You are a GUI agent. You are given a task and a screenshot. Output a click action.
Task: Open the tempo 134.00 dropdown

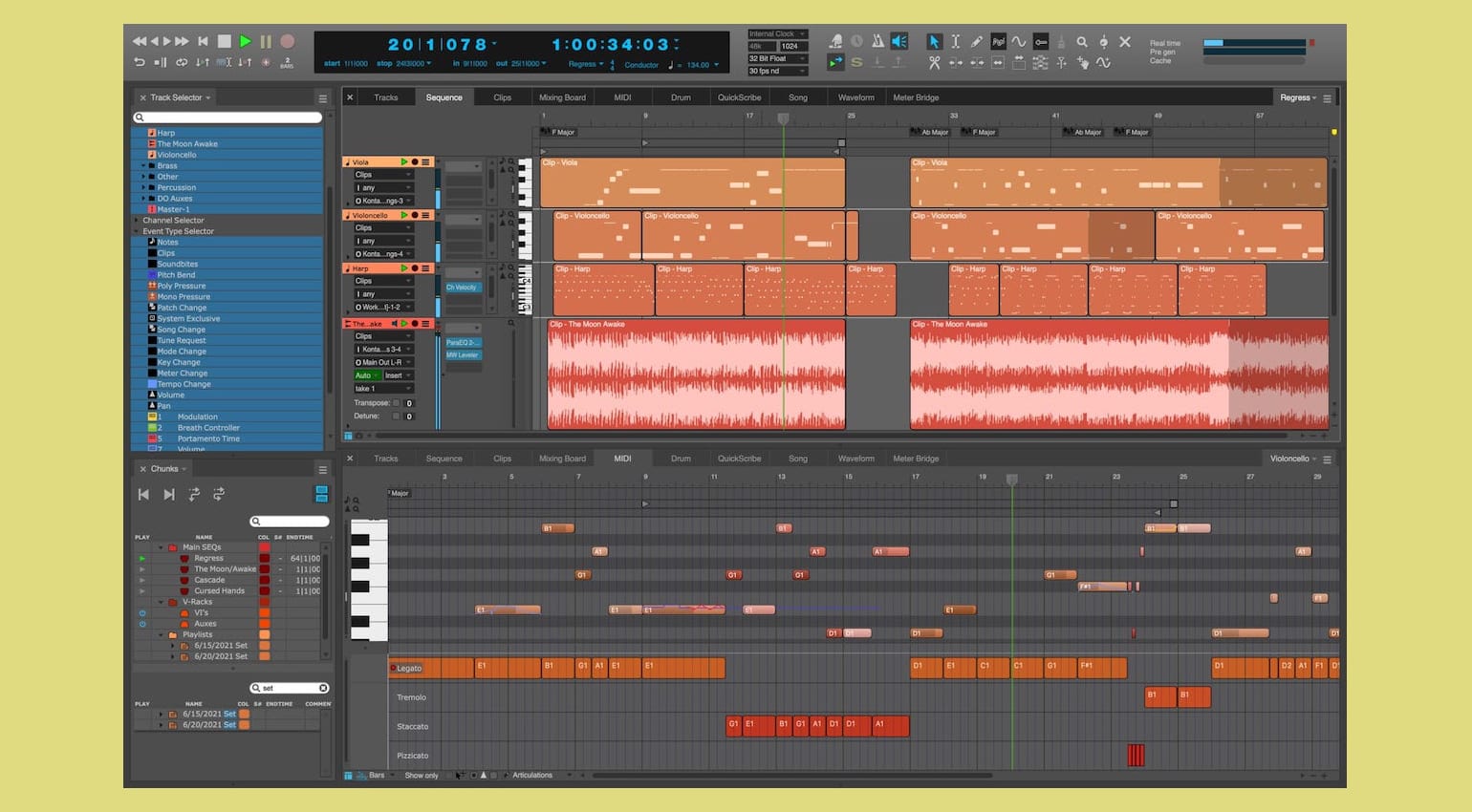pos(702,65)
